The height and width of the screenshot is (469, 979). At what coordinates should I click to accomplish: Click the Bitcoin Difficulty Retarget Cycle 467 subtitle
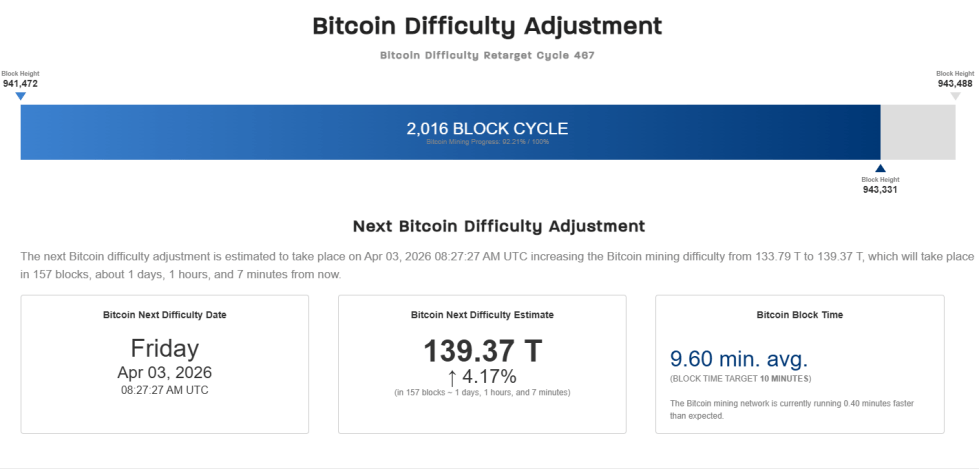487,55
